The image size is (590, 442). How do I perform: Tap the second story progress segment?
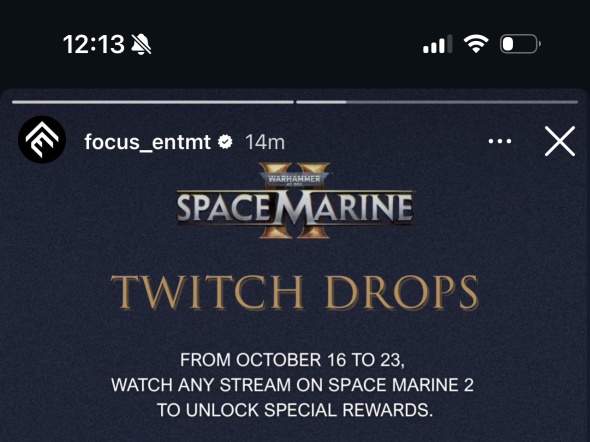tap(437, 102)
